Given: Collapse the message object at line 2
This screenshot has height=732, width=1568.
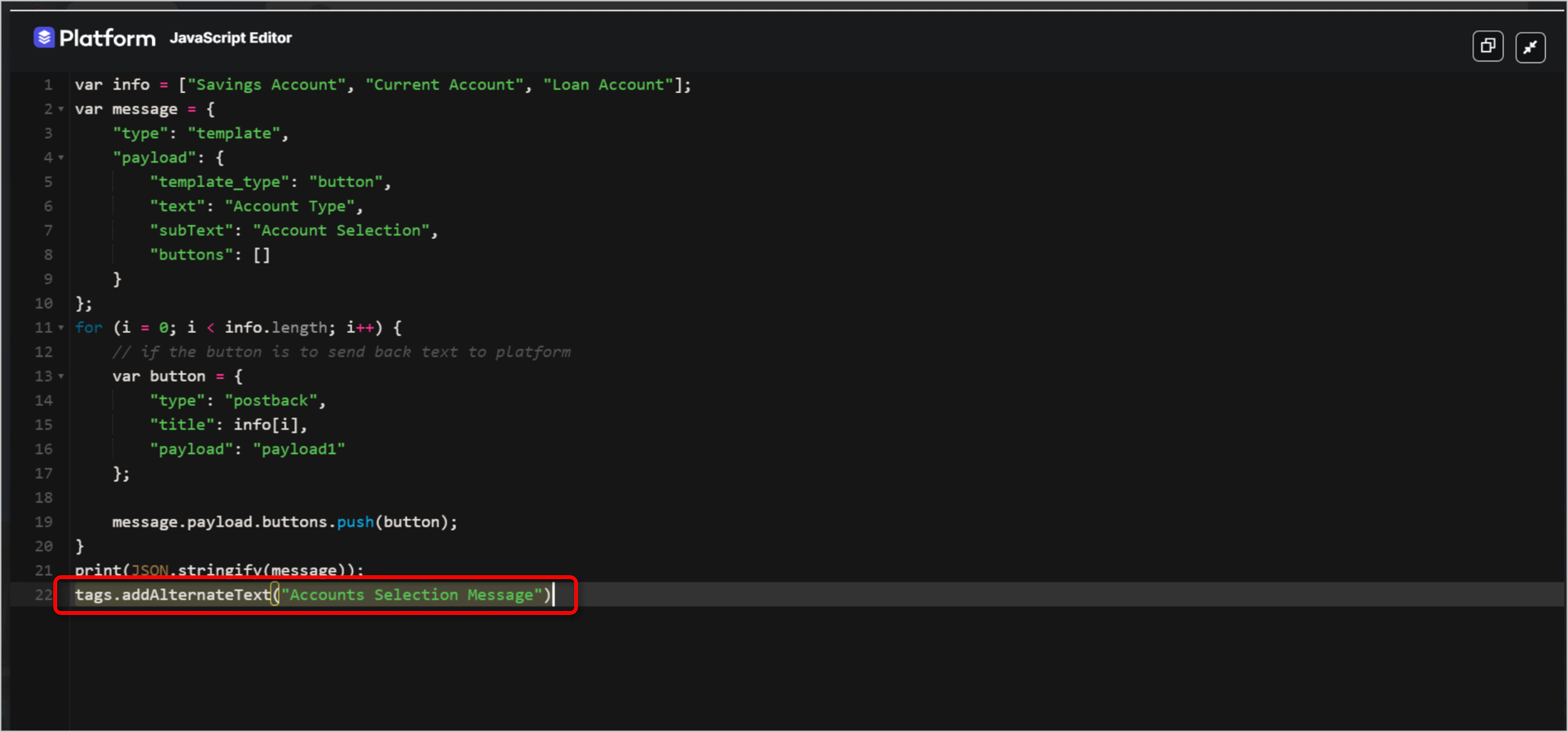Looking at the screenshot, I should [61, 109].
